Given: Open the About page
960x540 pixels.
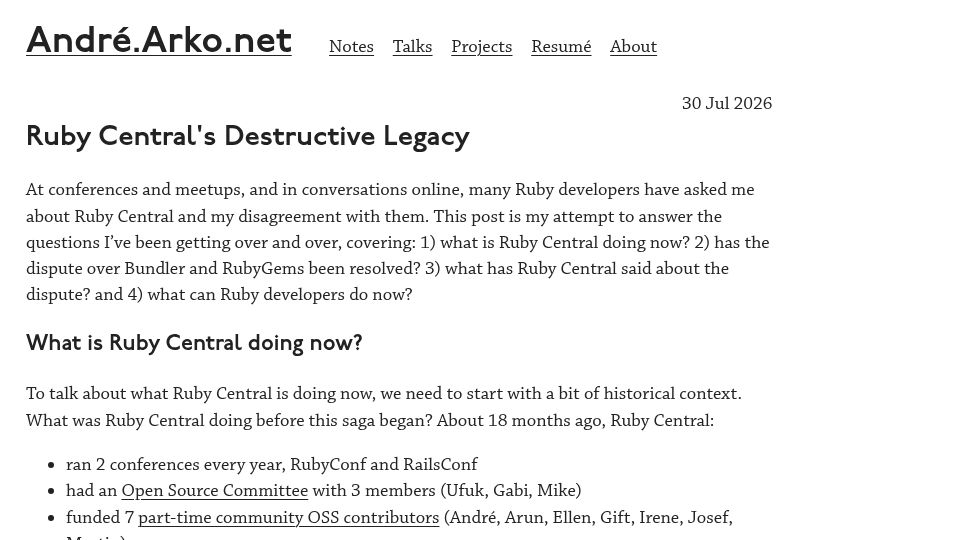Looking at the screenshot, I should click(x=634, y=47).
